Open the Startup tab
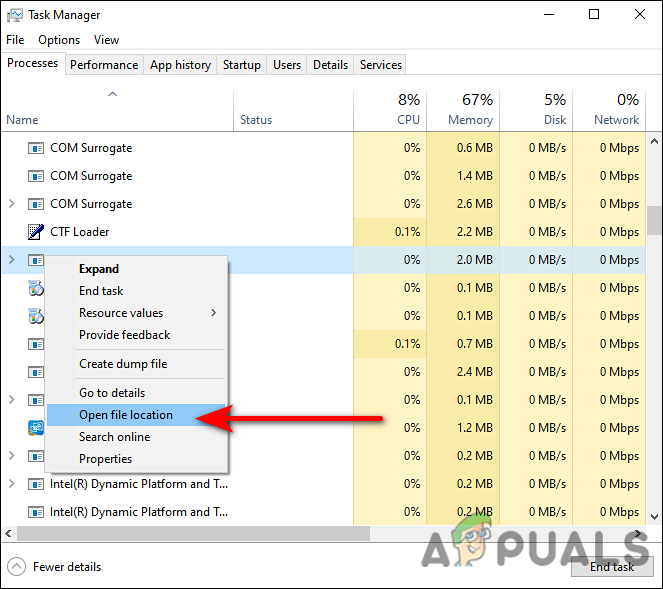The width and height of the screenshot is (663, 589). (242, 65)
